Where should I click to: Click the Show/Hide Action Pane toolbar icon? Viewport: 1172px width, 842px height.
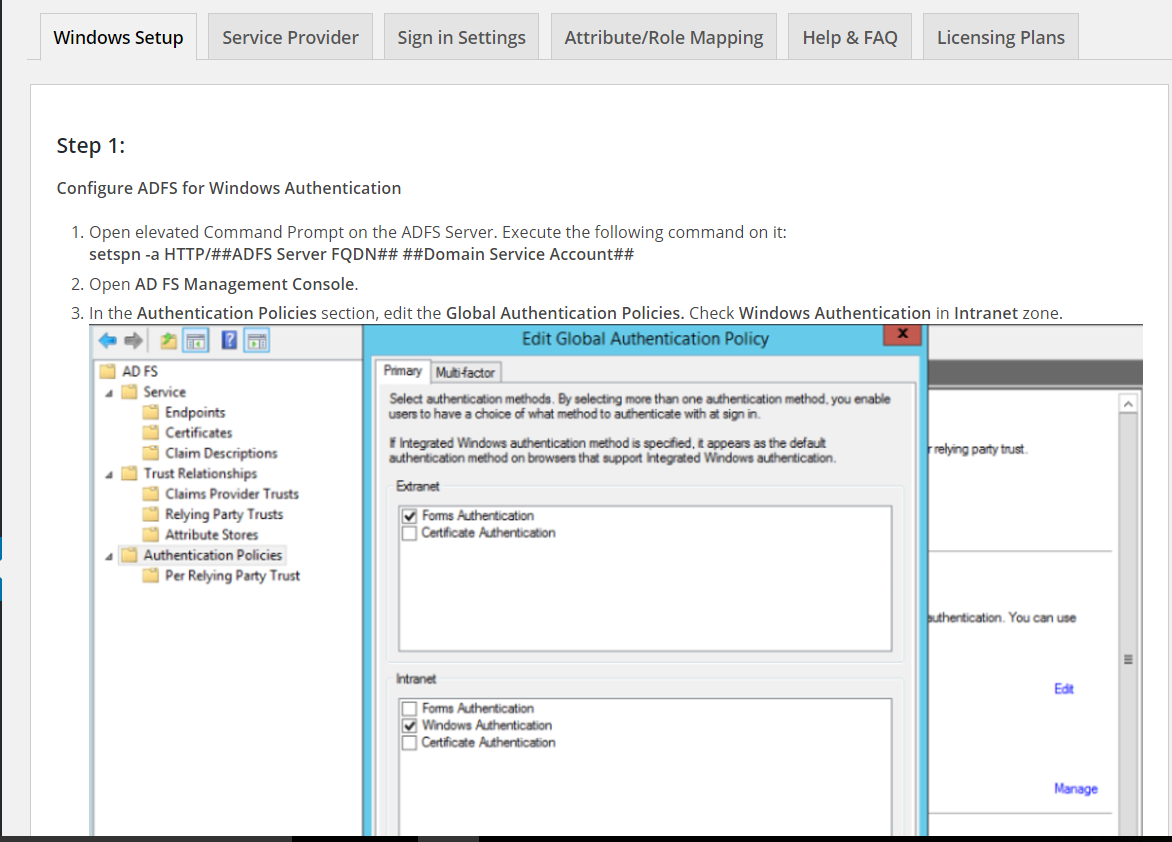click(256, 341)
